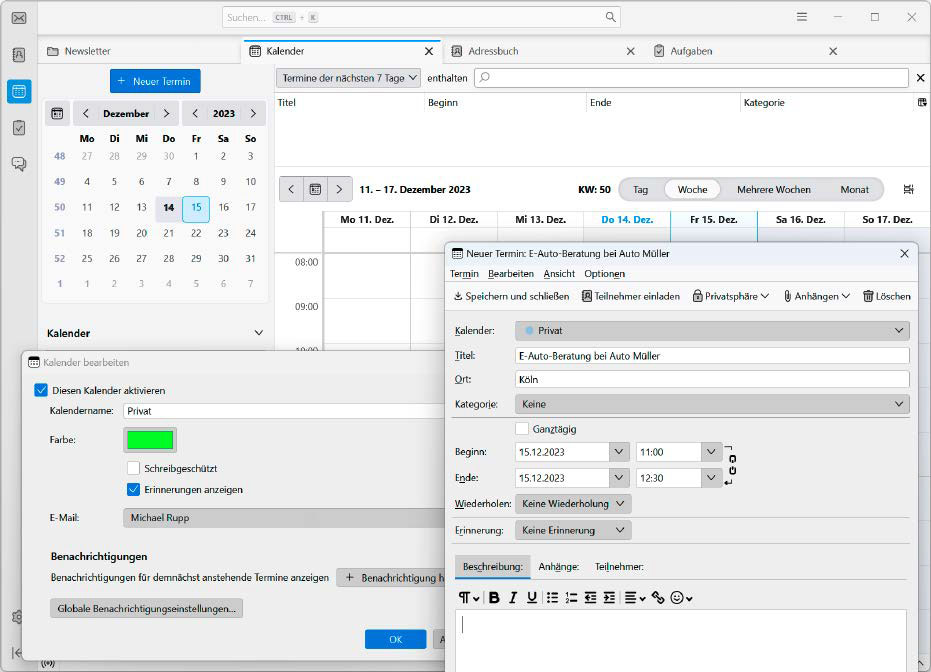Collapse the Kalender section in sidebar
The image size is (931, 672).
258,333
